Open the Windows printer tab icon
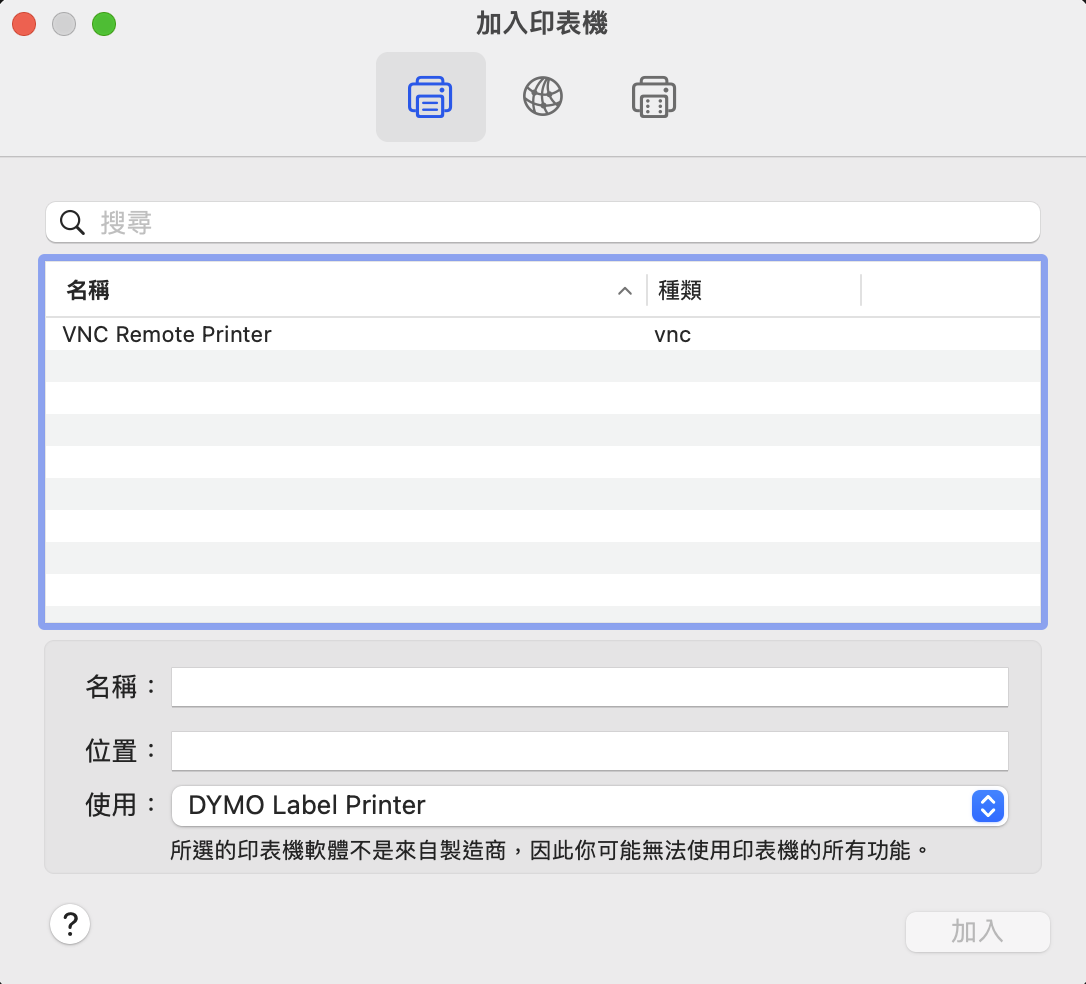The width and height of the screenshot is (1086, 984). pyautogui.click(x=654, y=97)
